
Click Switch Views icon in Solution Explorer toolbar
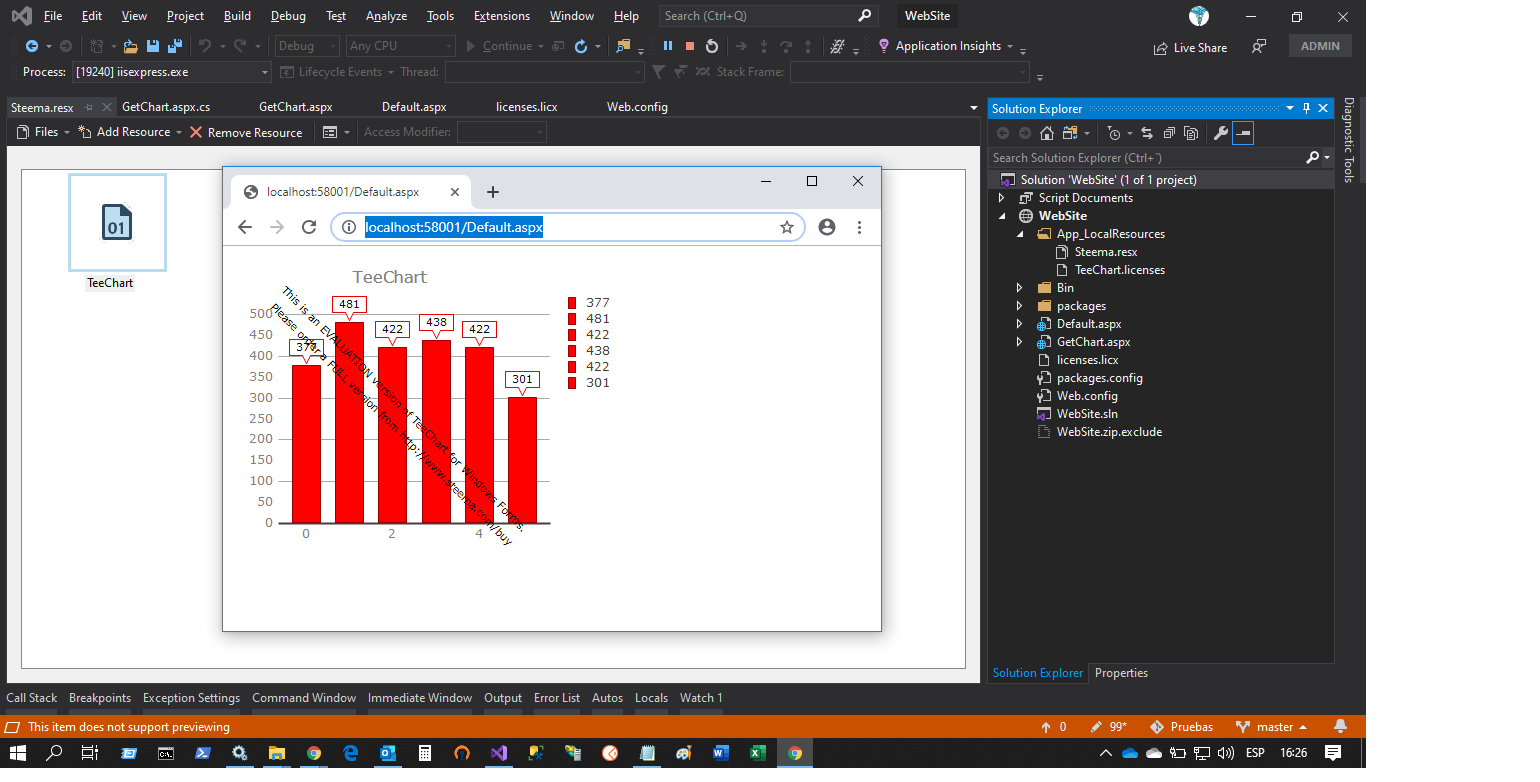(x=1070, y=133)
